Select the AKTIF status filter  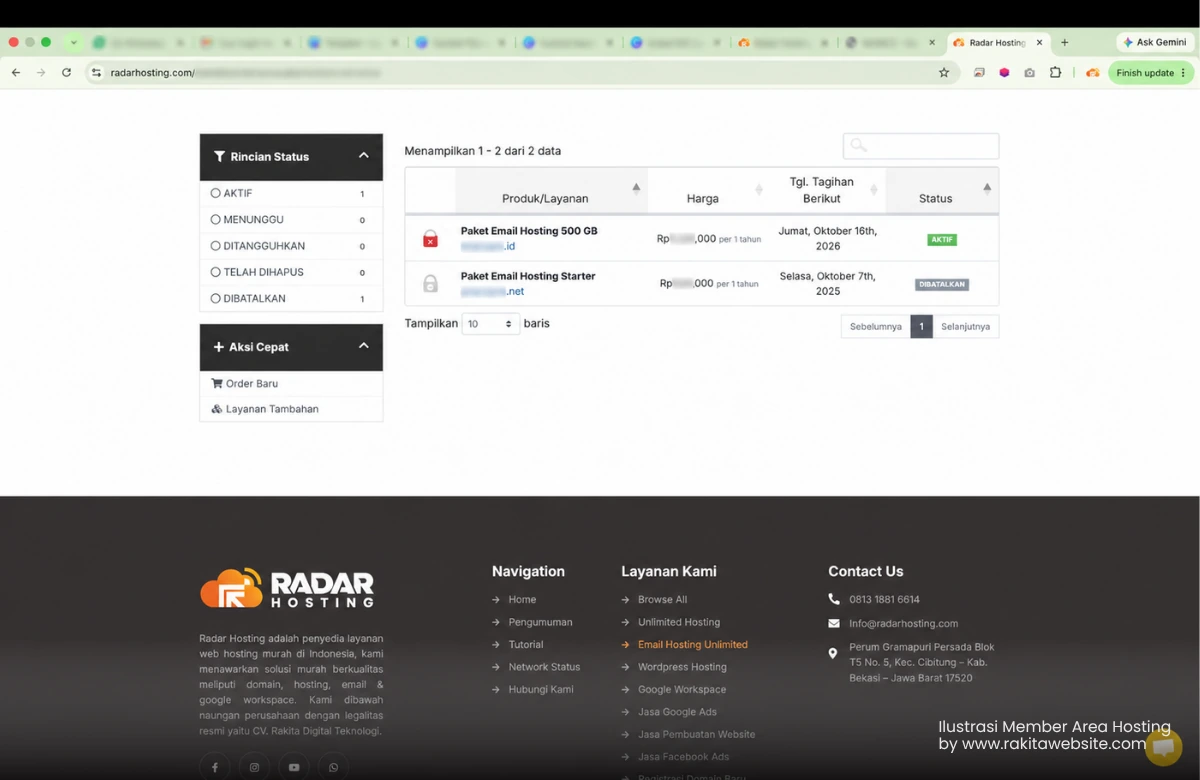[x=291, y=193]
